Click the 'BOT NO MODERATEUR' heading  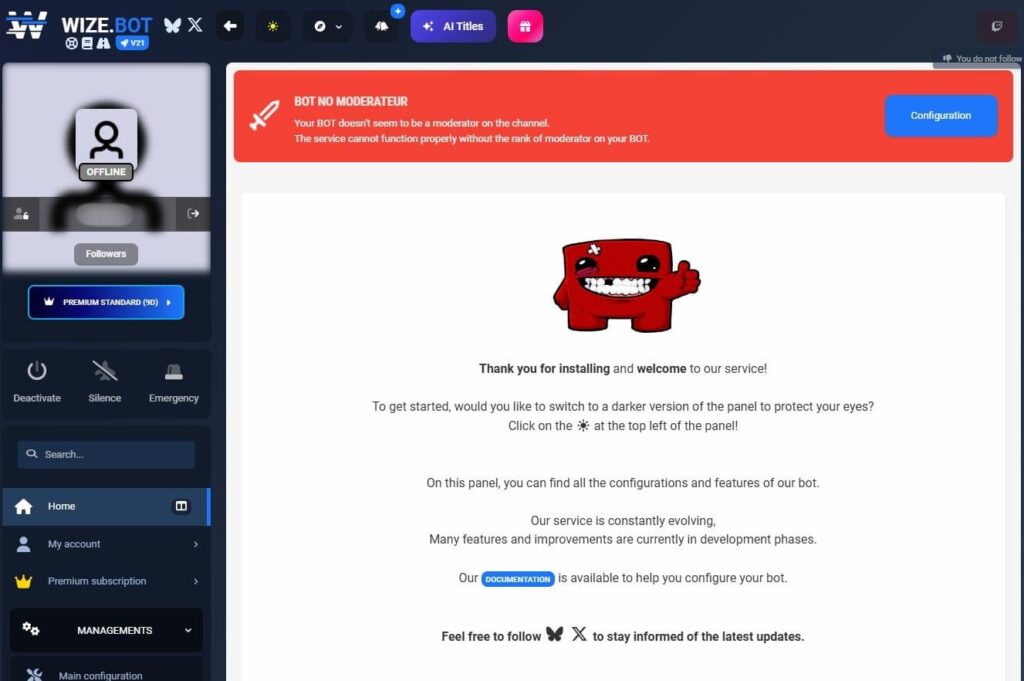click(351, 101)
